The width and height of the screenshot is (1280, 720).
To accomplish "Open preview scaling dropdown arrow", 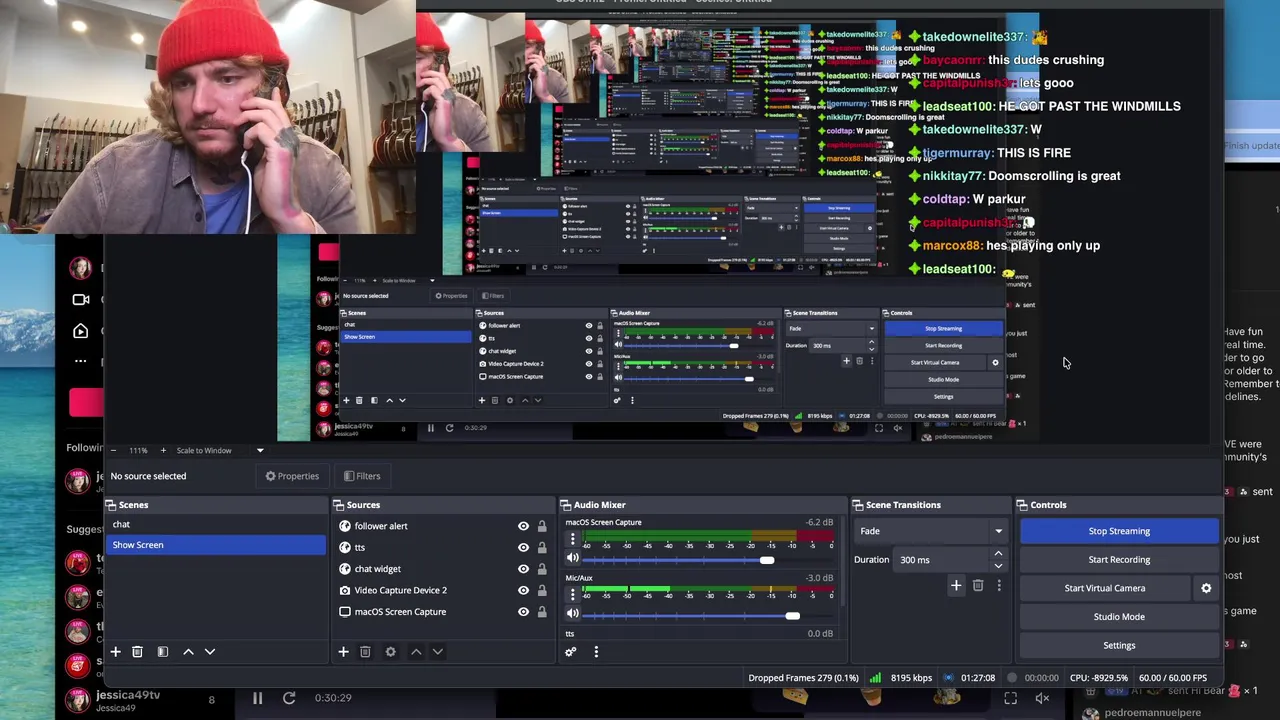I will pyautogui.click(x=260, y=450).
